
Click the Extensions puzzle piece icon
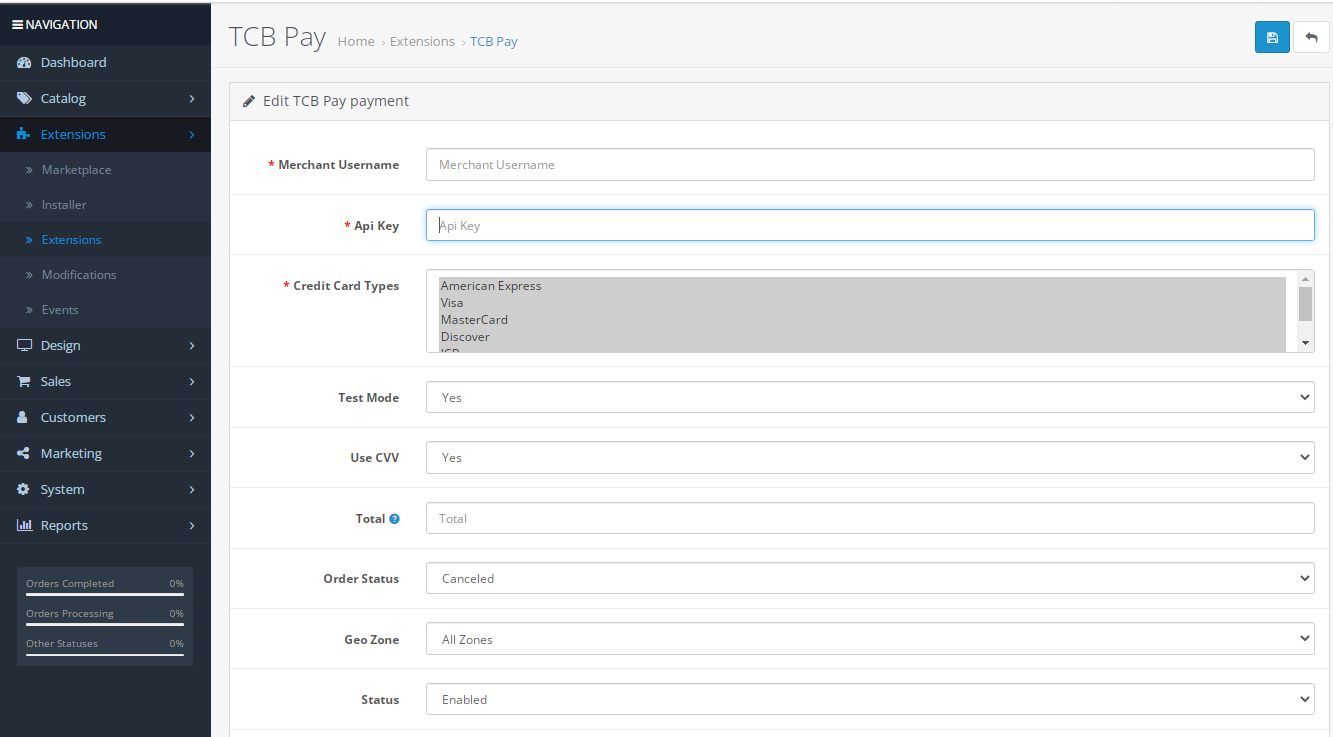[x=24, y=134]
